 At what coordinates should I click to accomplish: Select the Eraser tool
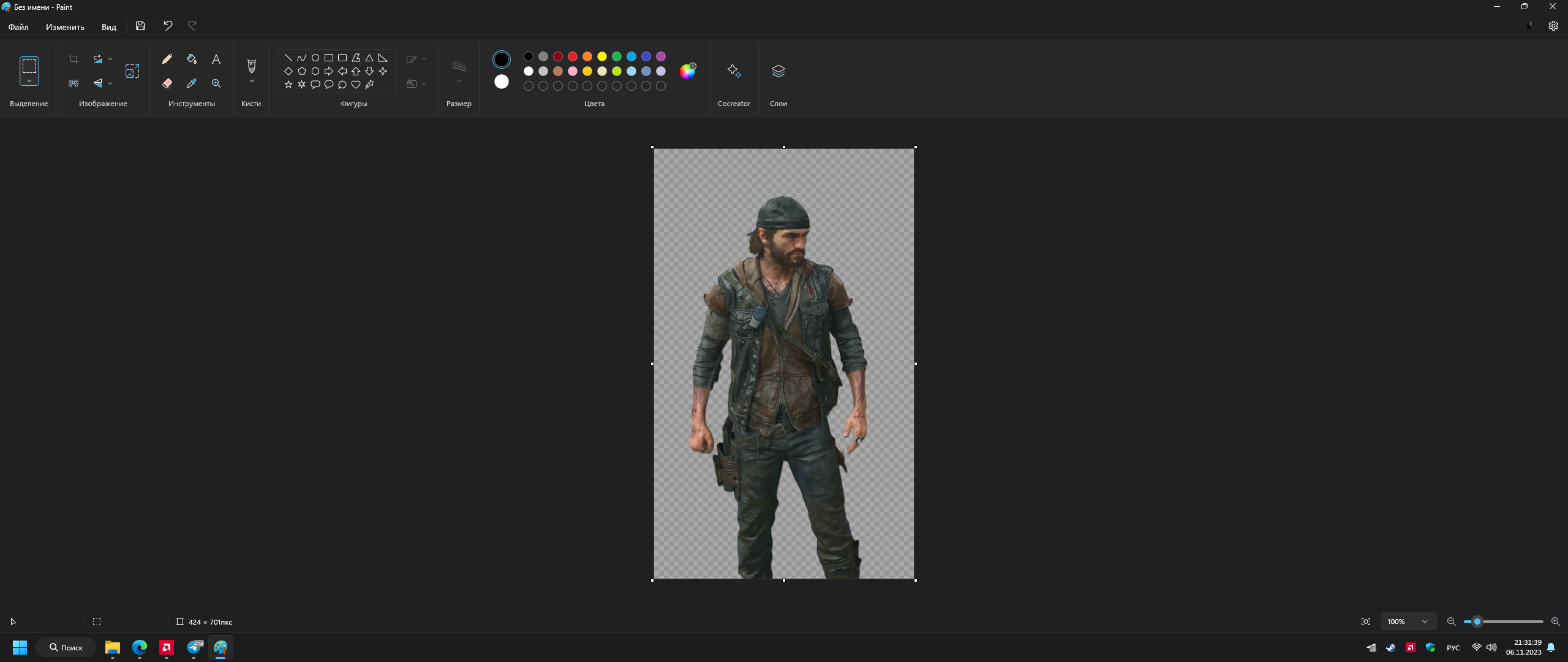coord(167,83)
